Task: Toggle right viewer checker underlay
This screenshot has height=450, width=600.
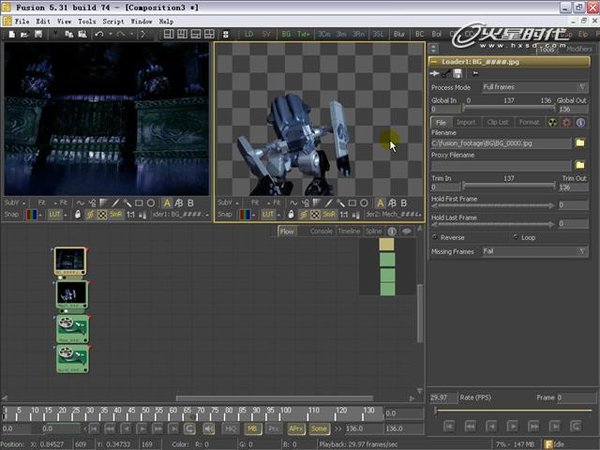Action: point(315,215)
